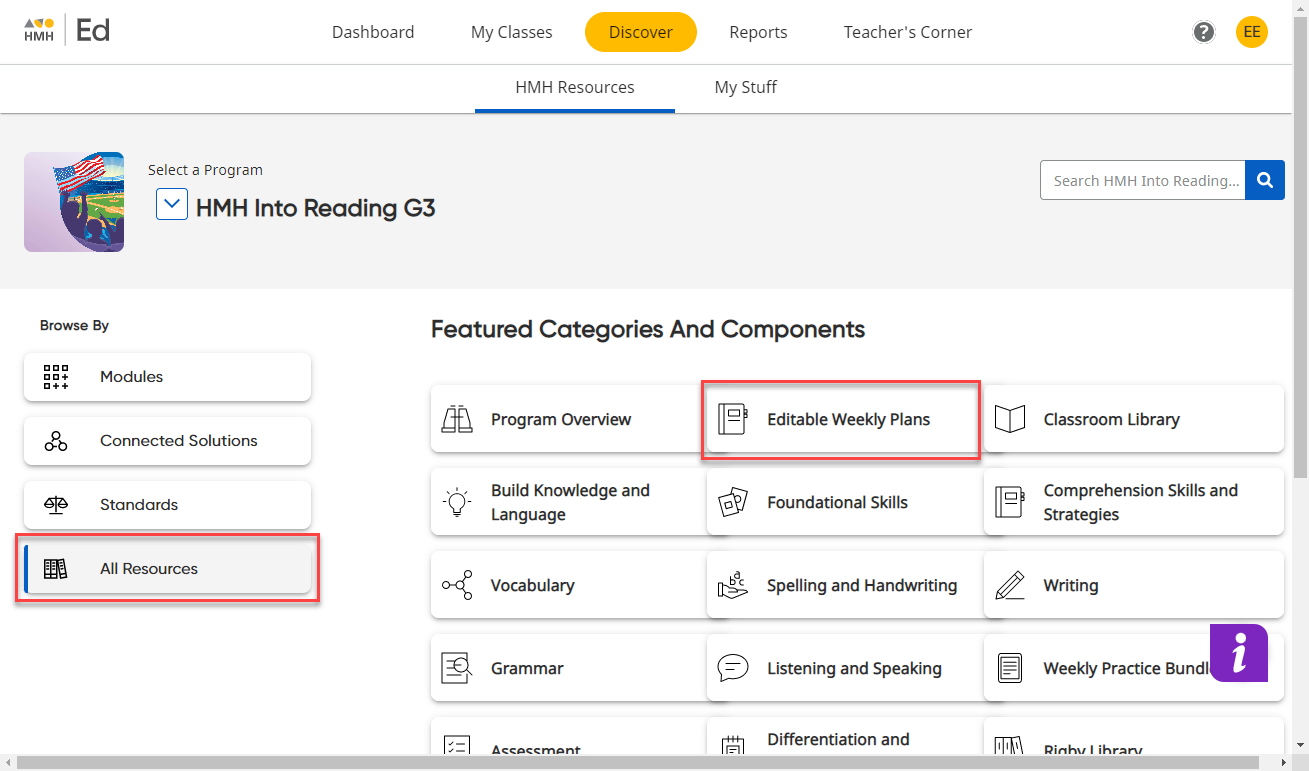The image size is (1309, 771).
Task: Switch to the My Stuff tab
Action: pyautogui.click(x=745, y=87)
